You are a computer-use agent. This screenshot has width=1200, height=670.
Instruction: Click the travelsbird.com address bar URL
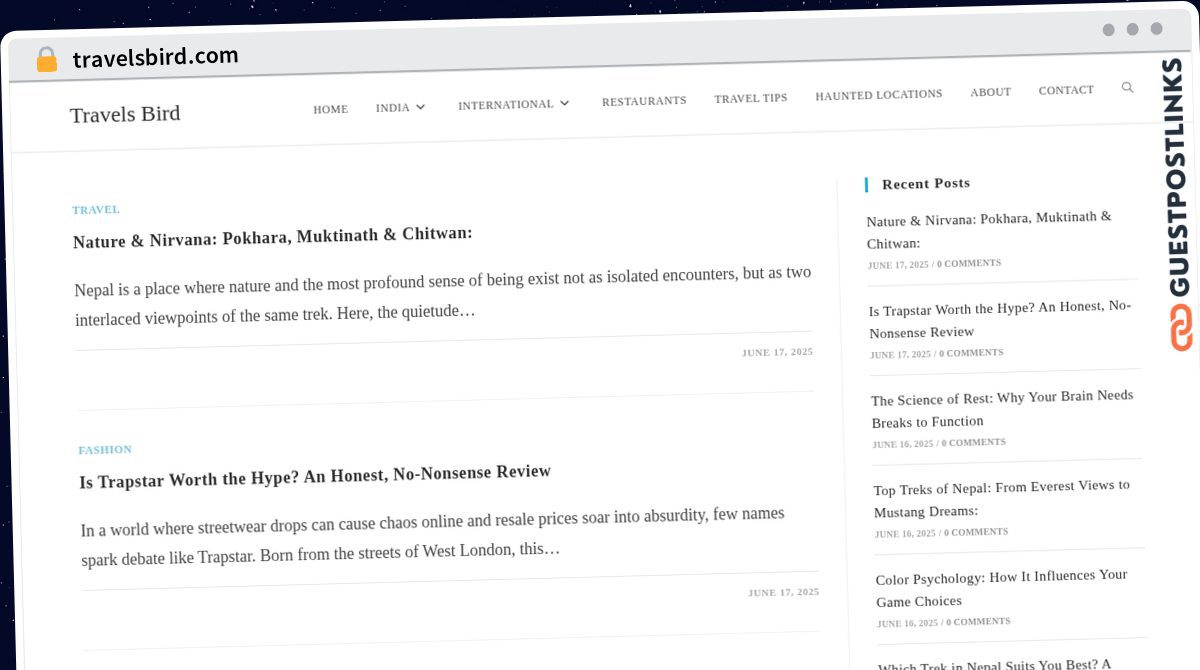[x=155, y=57]
